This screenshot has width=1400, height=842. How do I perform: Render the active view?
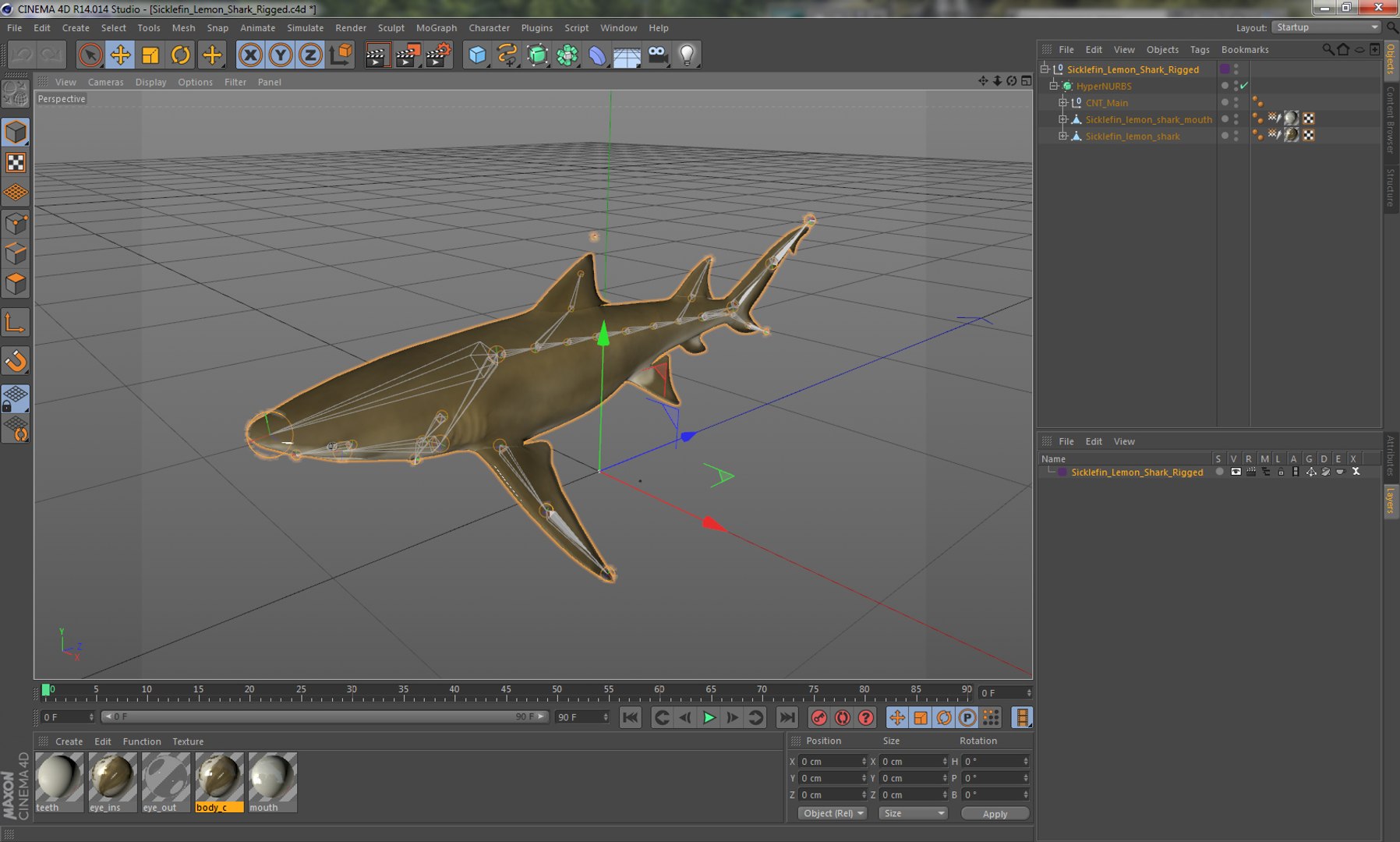point(377,55)
